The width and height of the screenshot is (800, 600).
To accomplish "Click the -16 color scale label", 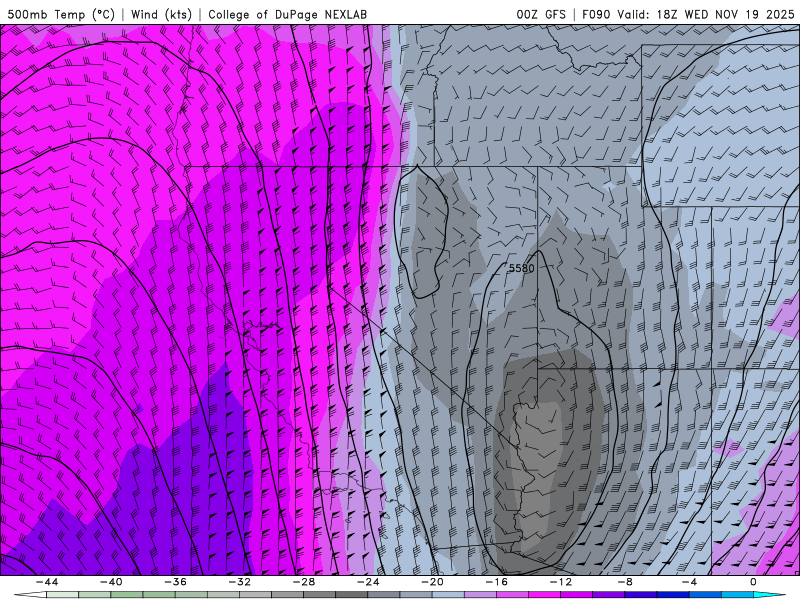I will (496, 582).
